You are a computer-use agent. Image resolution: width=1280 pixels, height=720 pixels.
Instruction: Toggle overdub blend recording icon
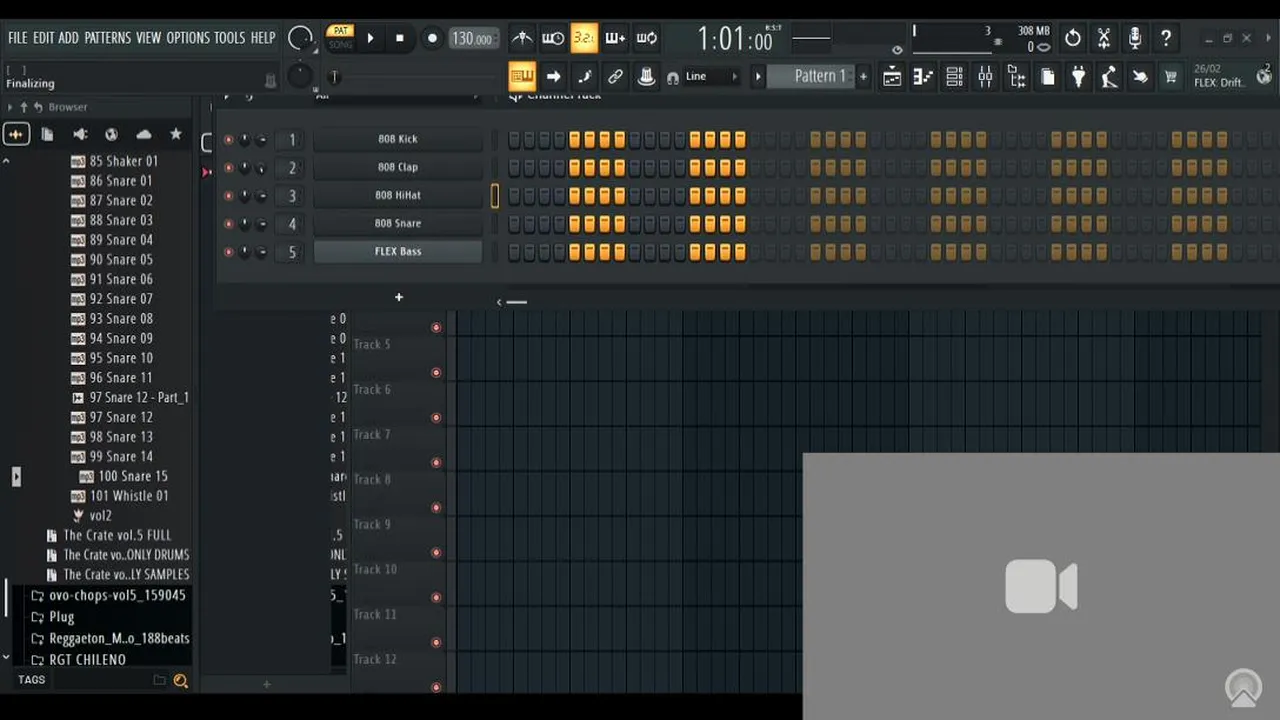coord(615,38)
